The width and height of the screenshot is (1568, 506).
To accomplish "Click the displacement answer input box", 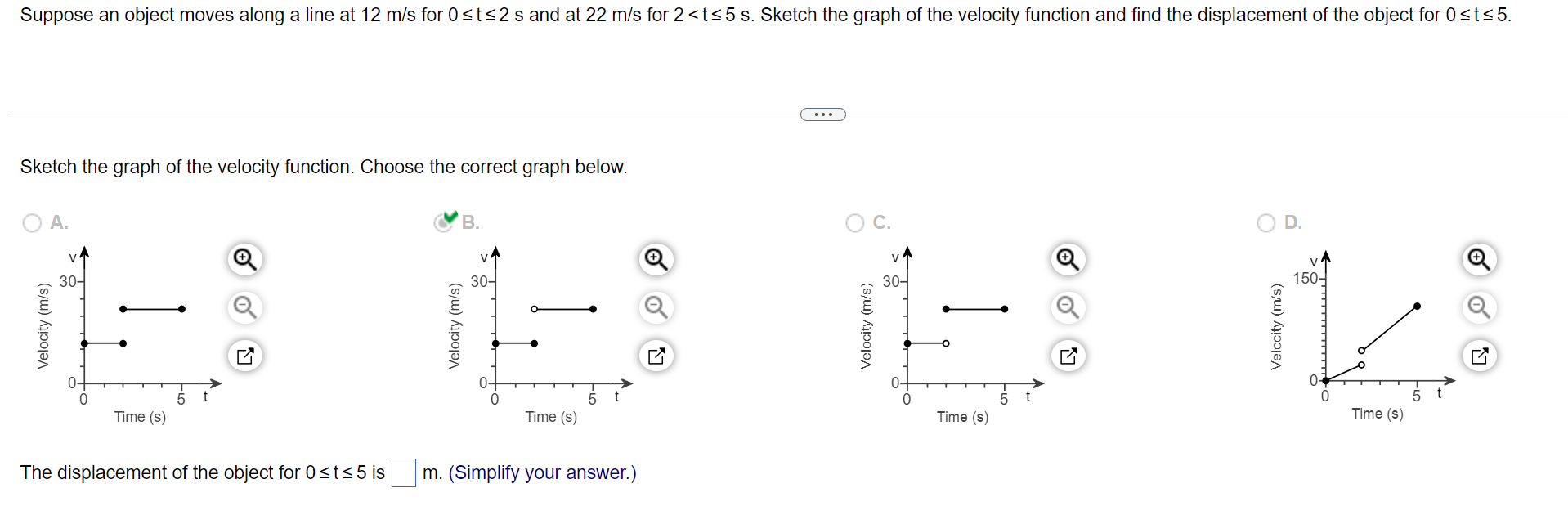I will click(404, 472).
